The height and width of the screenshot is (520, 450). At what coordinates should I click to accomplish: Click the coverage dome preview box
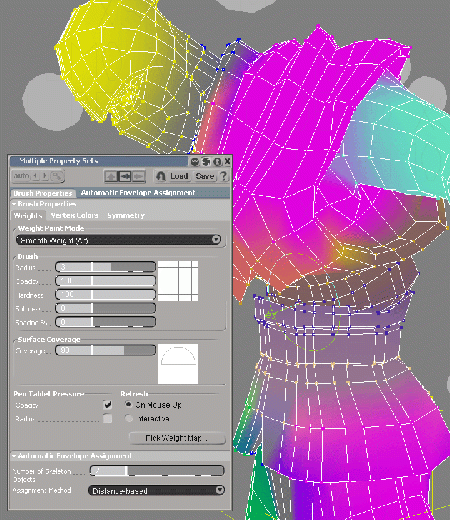tap(178, 364)
